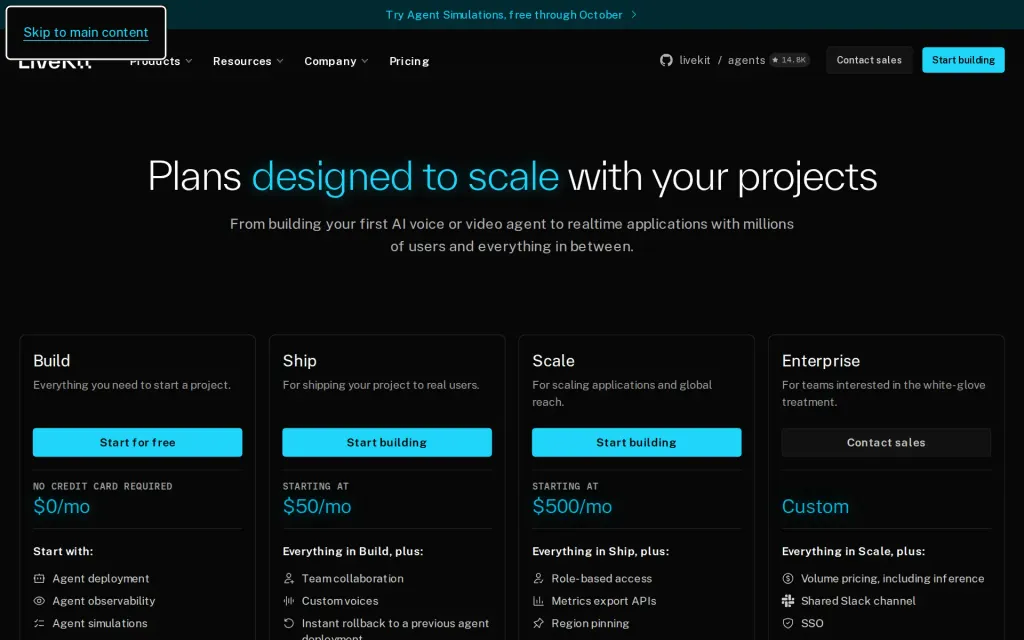The height and width of the screenshot is (640, 1024).
Task: Click the designed to scale headline text
Action: tap(405, 176)
